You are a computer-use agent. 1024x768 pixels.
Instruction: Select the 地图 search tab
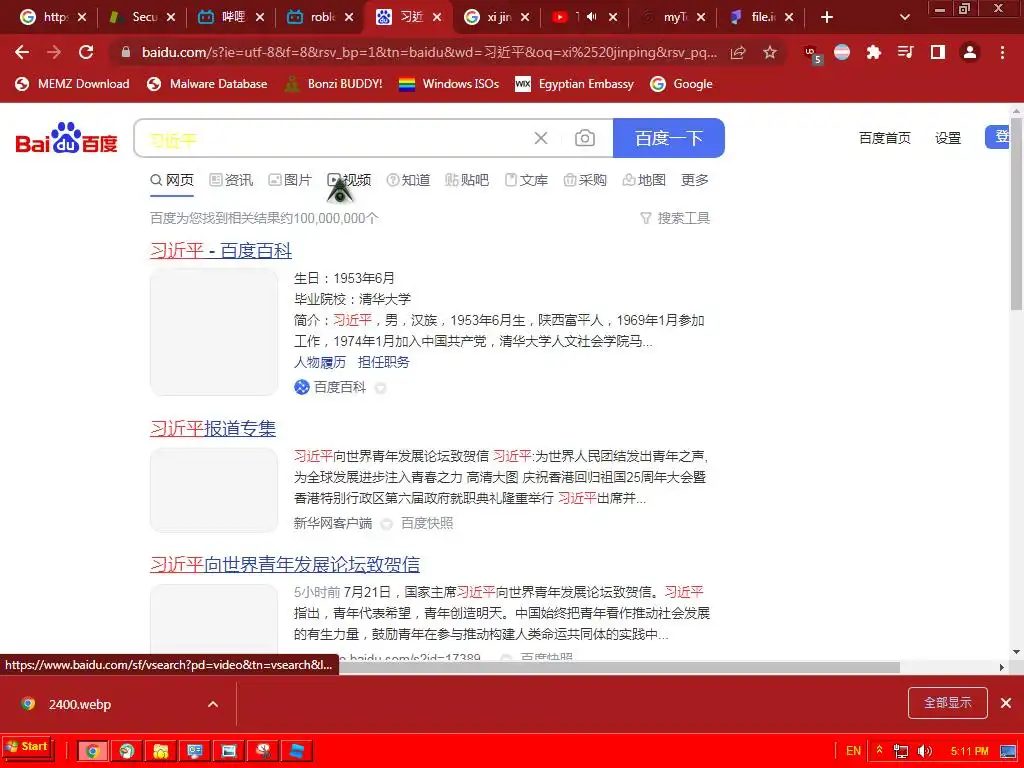point(644,180)
